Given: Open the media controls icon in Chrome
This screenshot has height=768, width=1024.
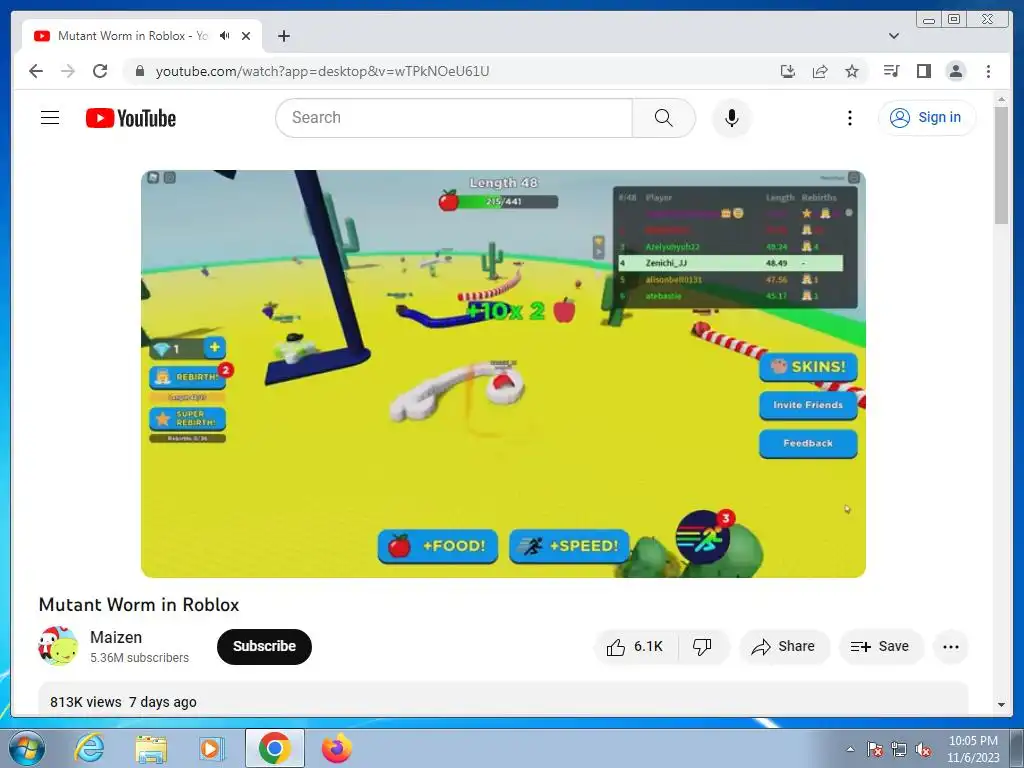Looking at the screenshot, I should pos(891,71).
